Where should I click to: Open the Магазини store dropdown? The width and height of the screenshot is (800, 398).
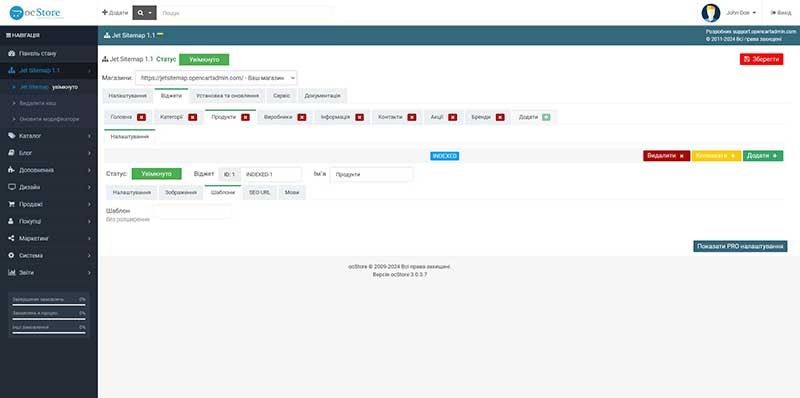[216, 78]
